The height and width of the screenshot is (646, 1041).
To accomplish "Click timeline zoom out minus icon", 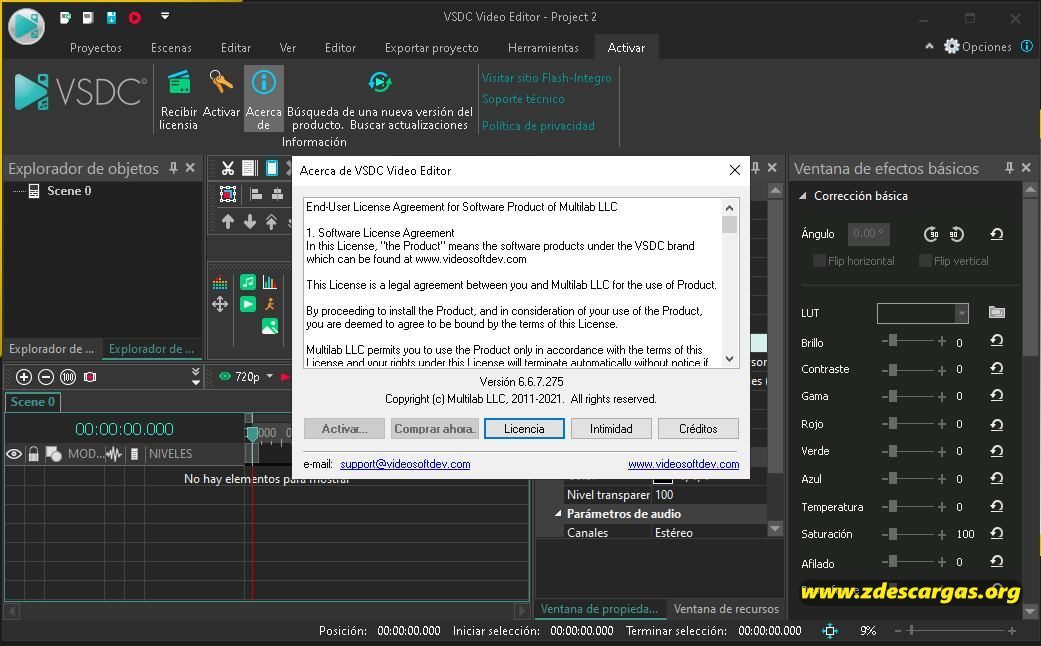I will 46,377.
